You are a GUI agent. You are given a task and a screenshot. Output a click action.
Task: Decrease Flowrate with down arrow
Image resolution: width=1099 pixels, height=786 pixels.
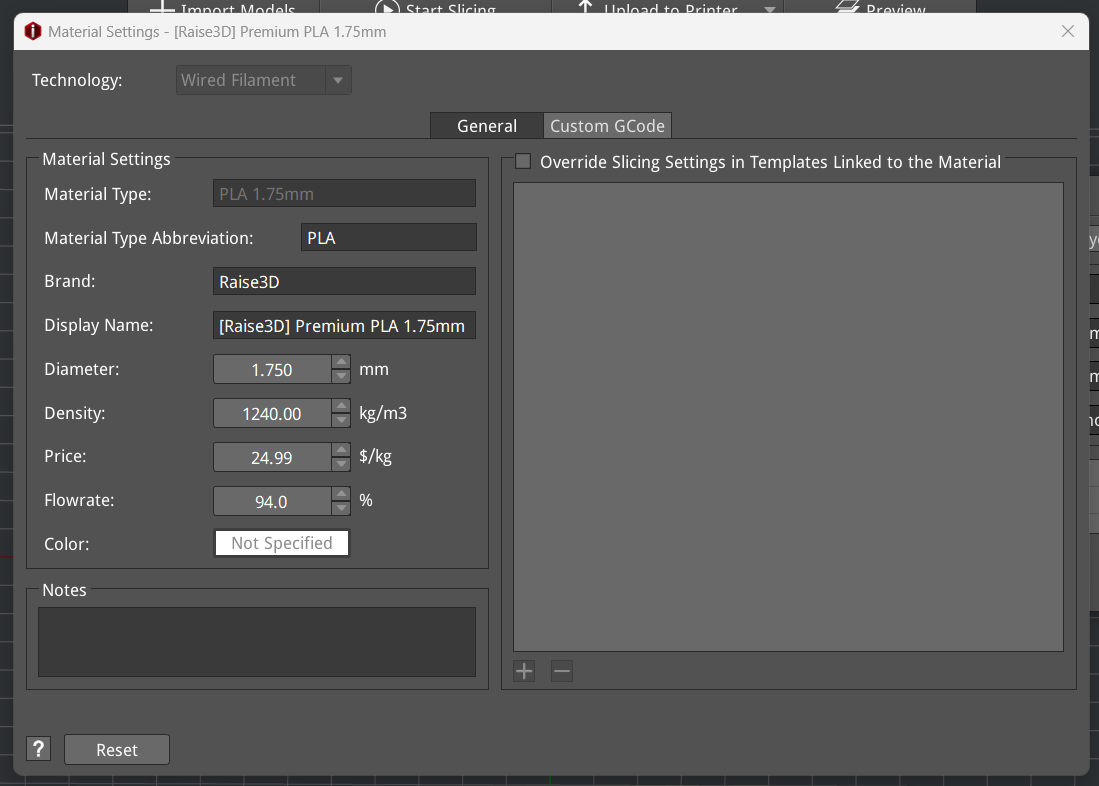(341, 508)
